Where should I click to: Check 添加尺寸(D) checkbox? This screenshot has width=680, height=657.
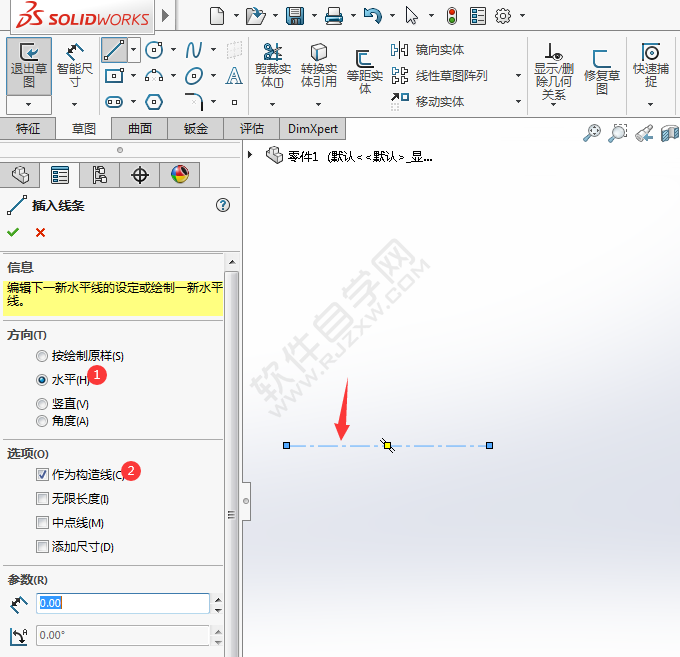tap(42, 546)
